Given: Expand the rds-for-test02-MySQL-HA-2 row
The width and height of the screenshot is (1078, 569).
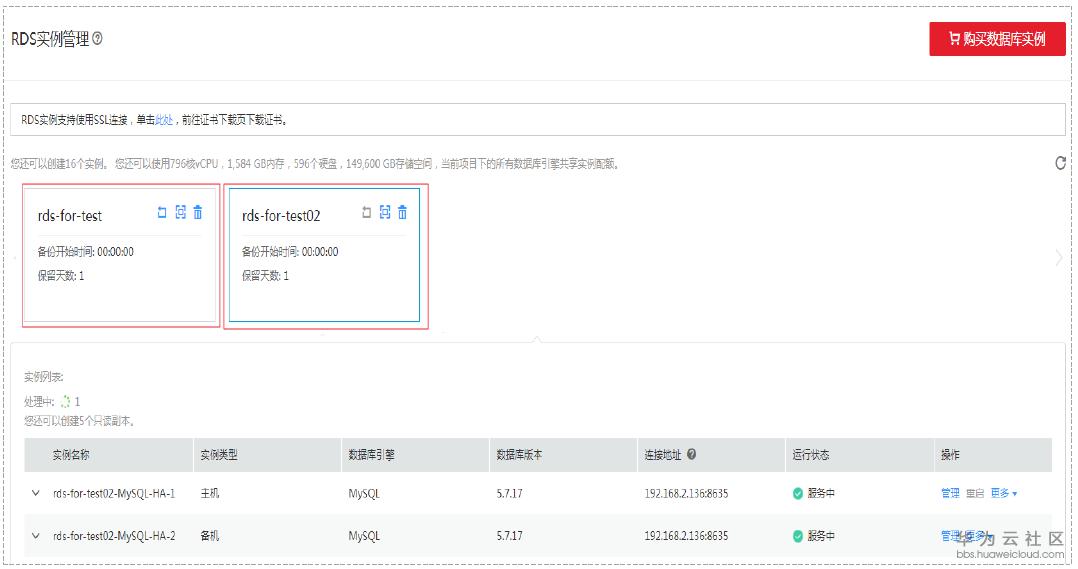Looking at the screenshot, I should (36, 535).
